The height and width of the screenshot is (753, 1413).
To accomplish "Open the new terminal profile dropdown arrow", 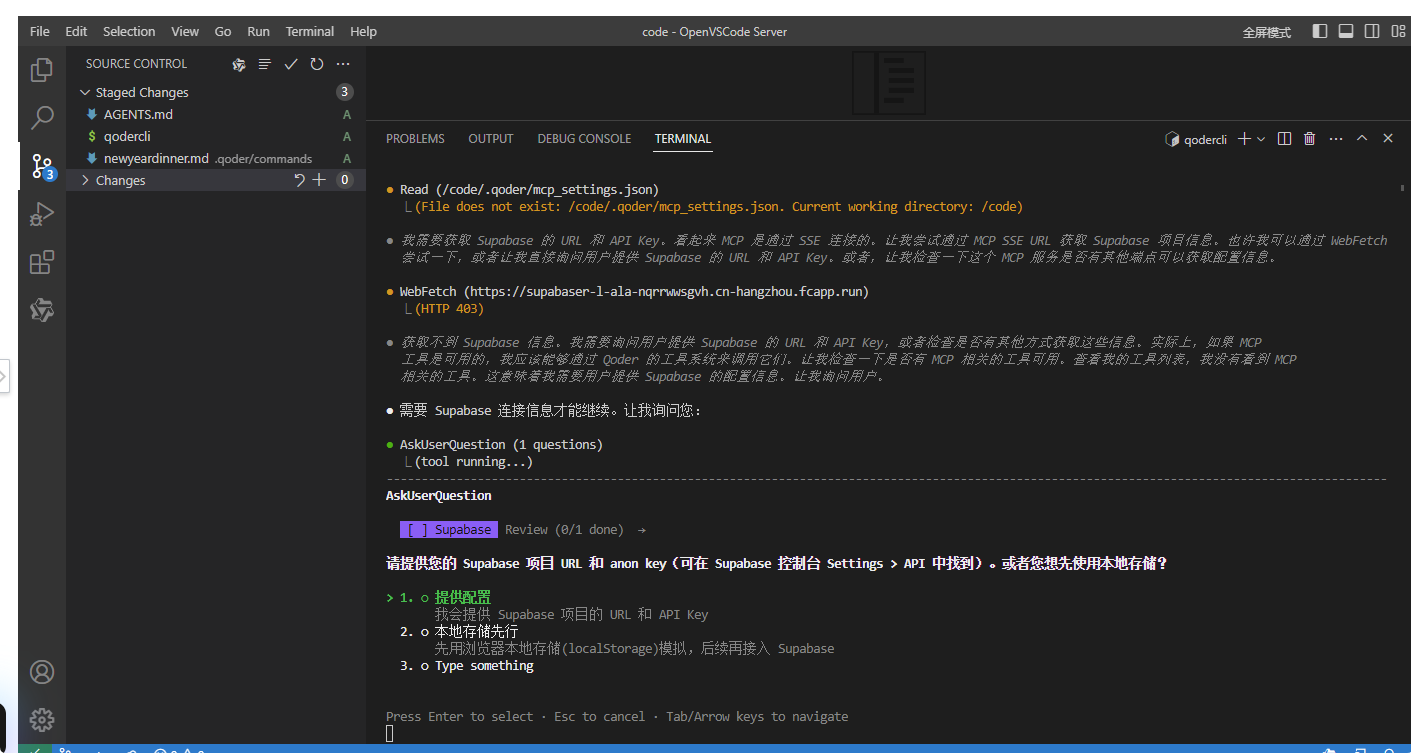I will pos(1261,139).
